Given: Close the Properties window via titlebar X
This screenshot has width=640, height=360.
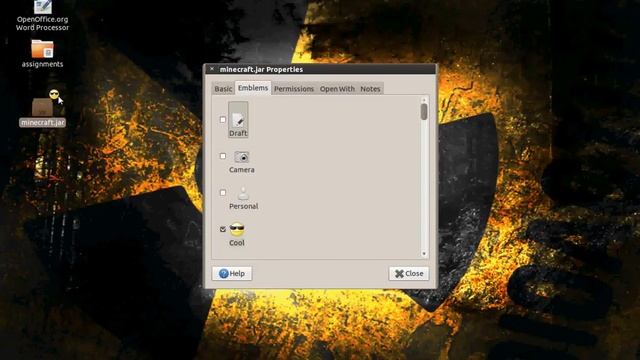Looking at the screenshot, I should pyautogui.click(x=211, y=69).
